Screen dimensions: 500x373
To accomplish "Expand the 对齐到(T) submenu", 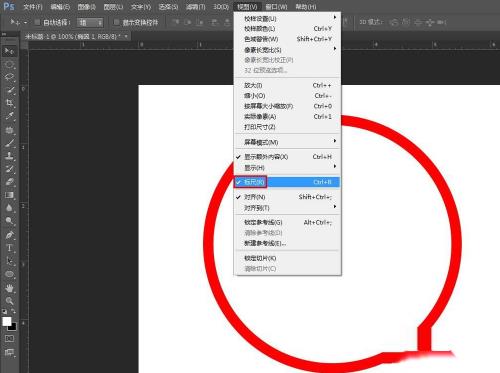I will [x=287, y=208].
